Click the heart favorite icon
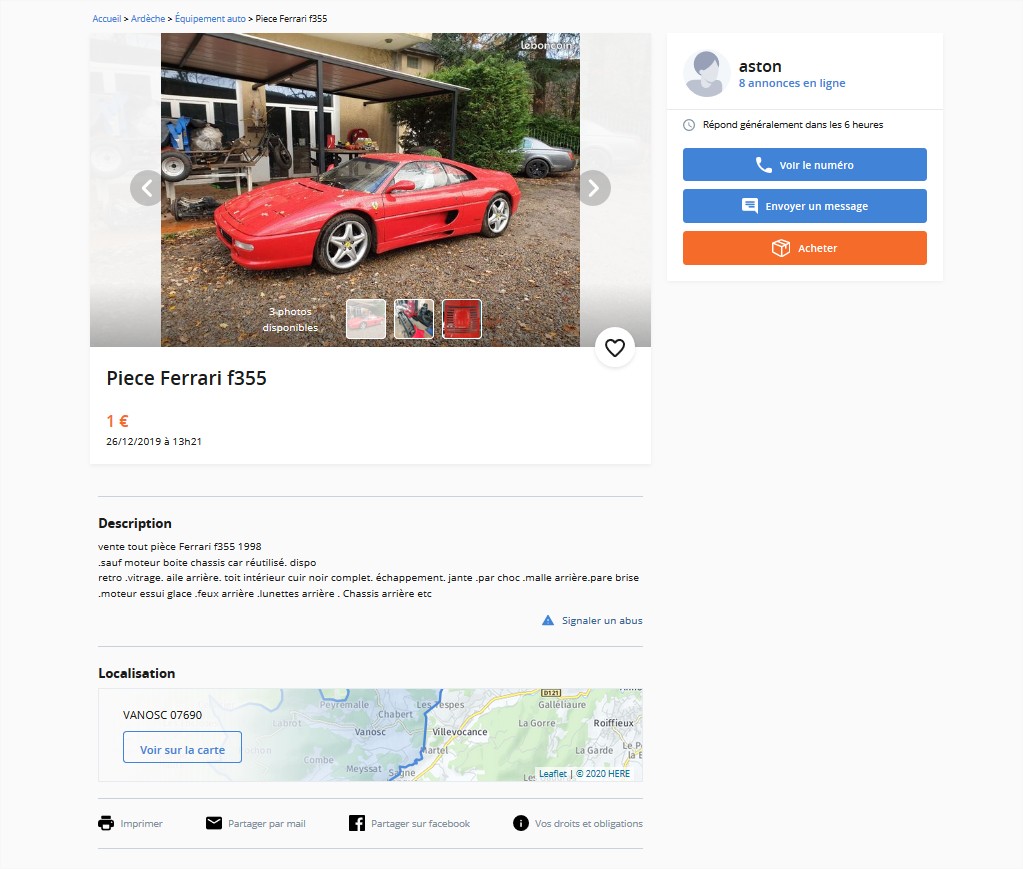1023x869 pixels. click(x=615, y=348)
